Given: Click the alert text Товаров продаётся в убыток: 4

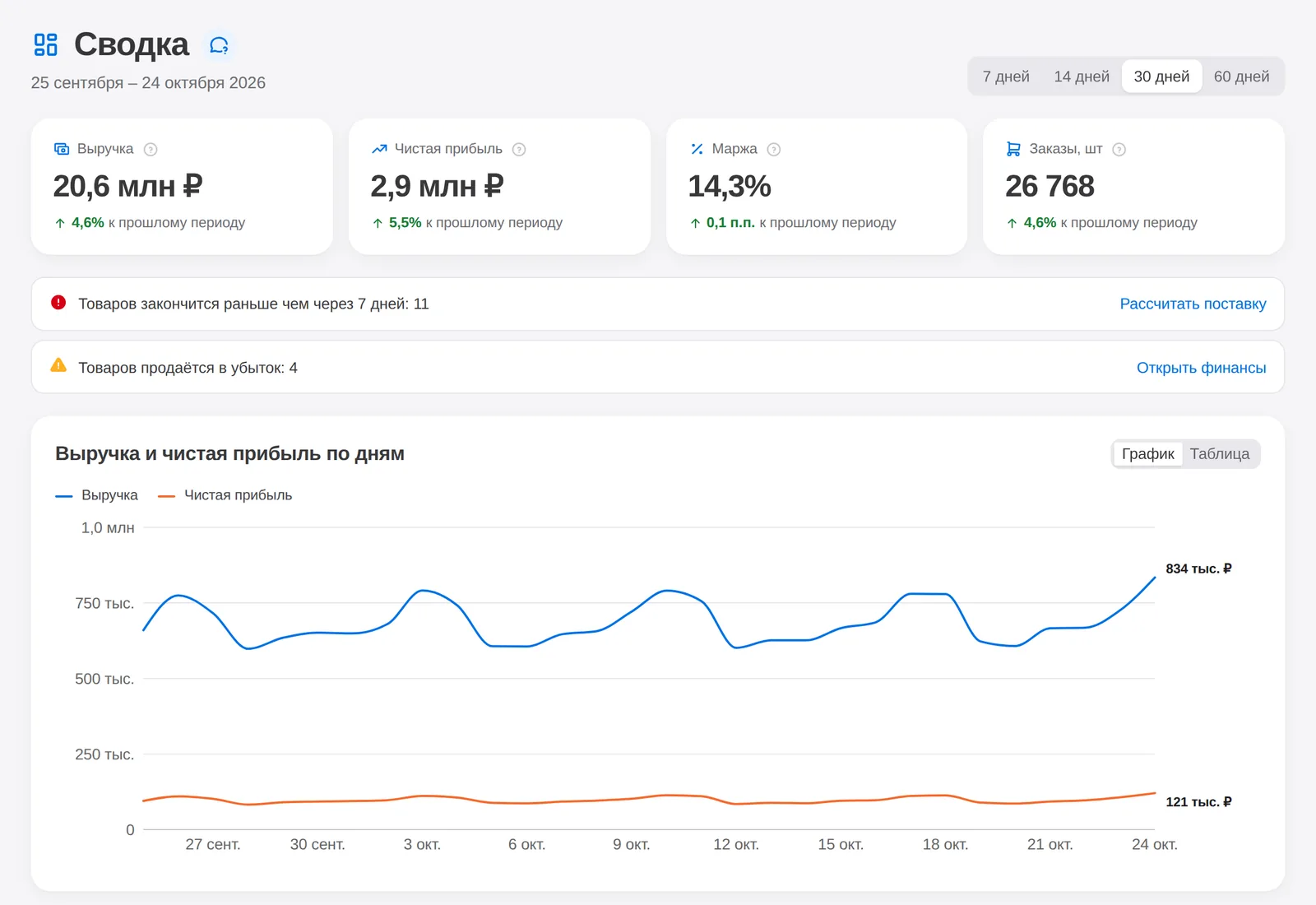Looking at the screenshot, I should [188, 368].
